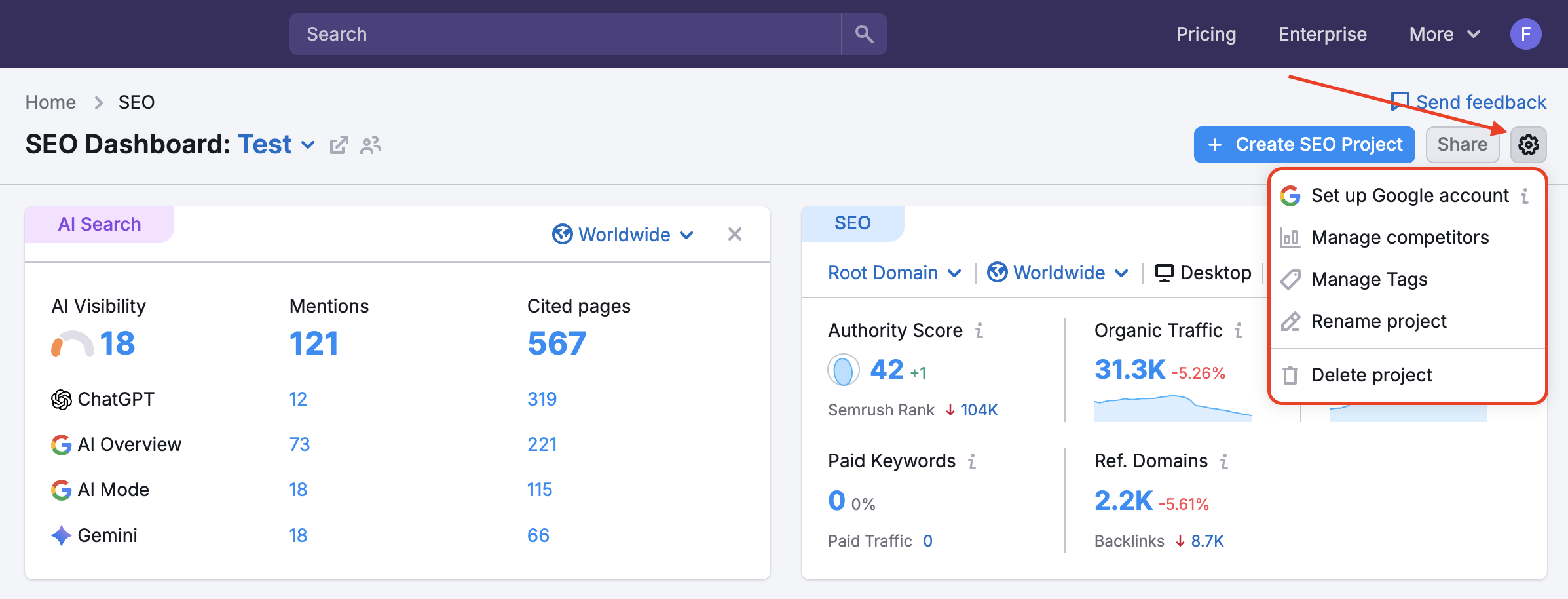Expand the More navigation dropdown
Screen dimensions: 1568x599
tap(1444, 33)
